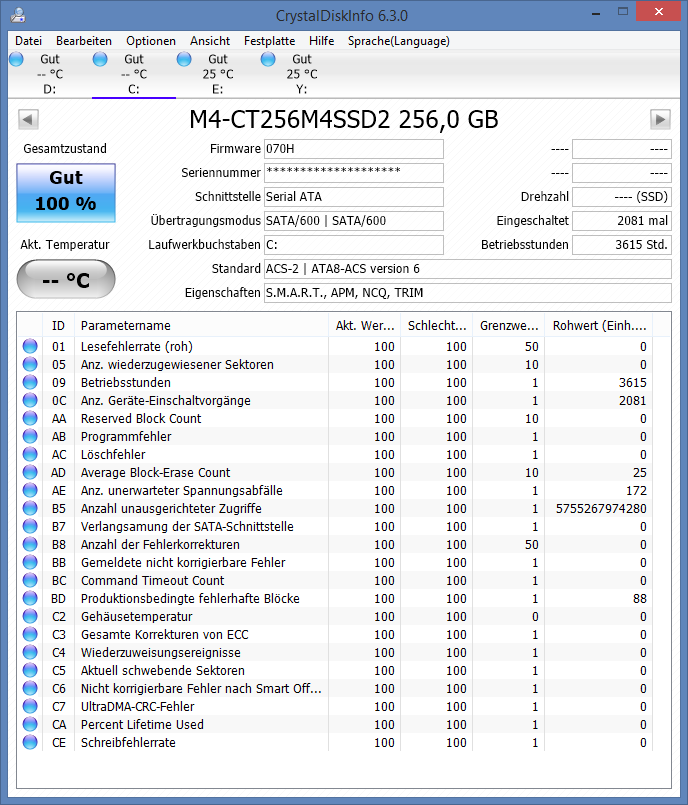Click the Firmware field showing 070H

pos(354,149)
